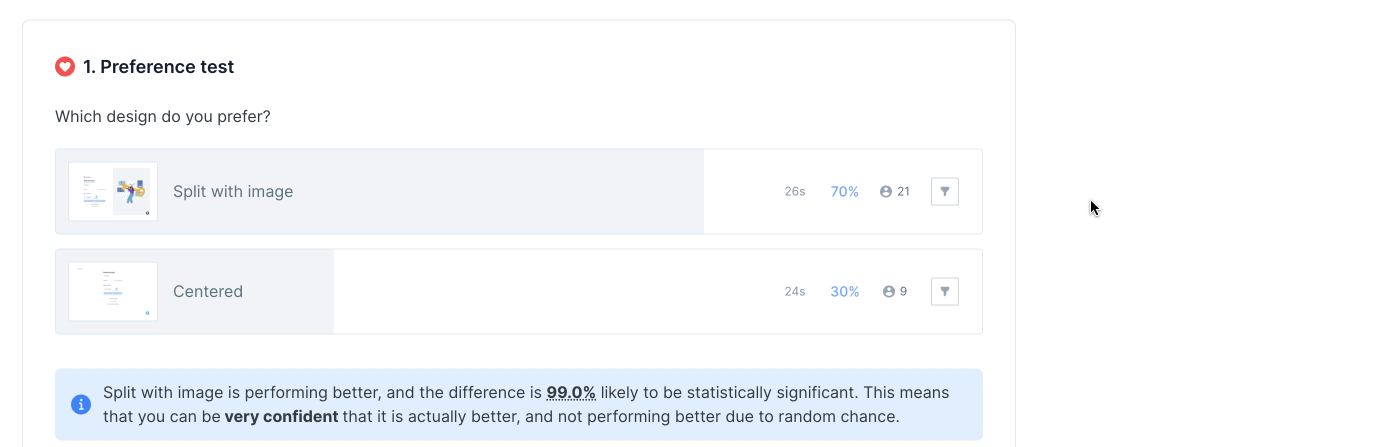Click the 24s average time value
1383x447 pixels.
click(x=795, y=291)
